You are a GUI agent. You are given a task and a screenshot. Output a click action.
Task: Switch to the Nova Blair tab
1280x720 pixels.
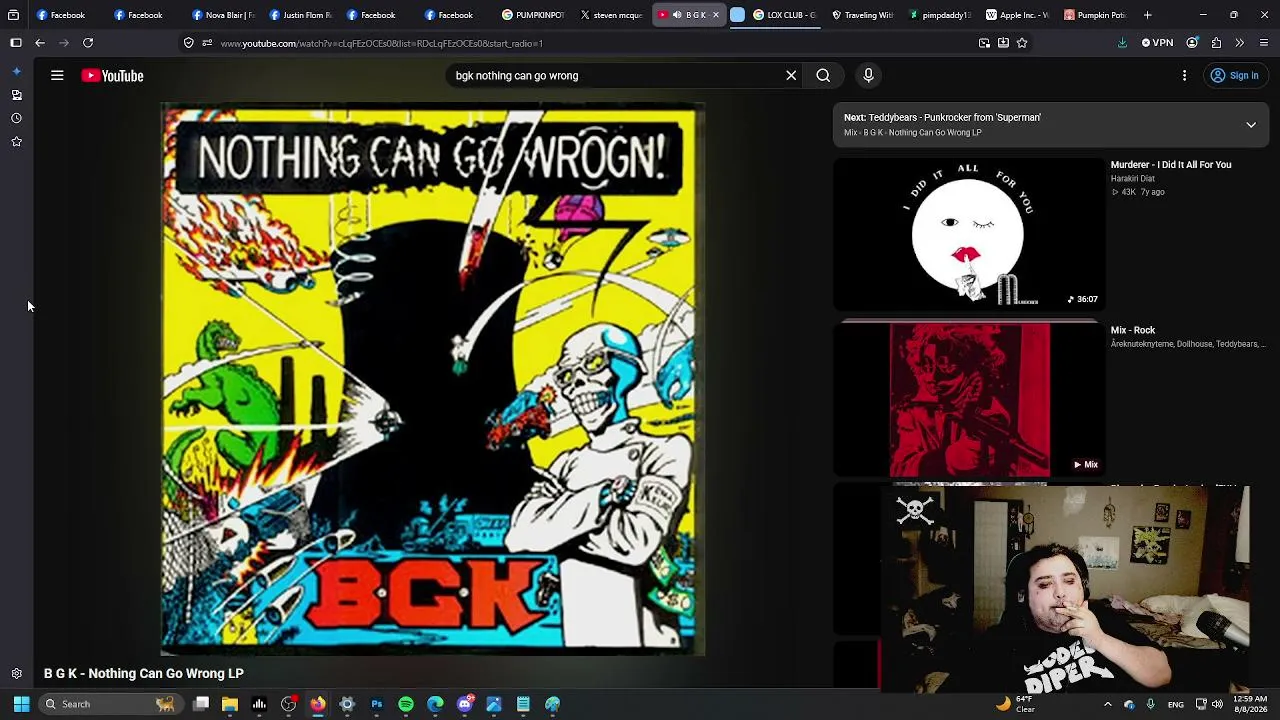click(x=222, y=15)
